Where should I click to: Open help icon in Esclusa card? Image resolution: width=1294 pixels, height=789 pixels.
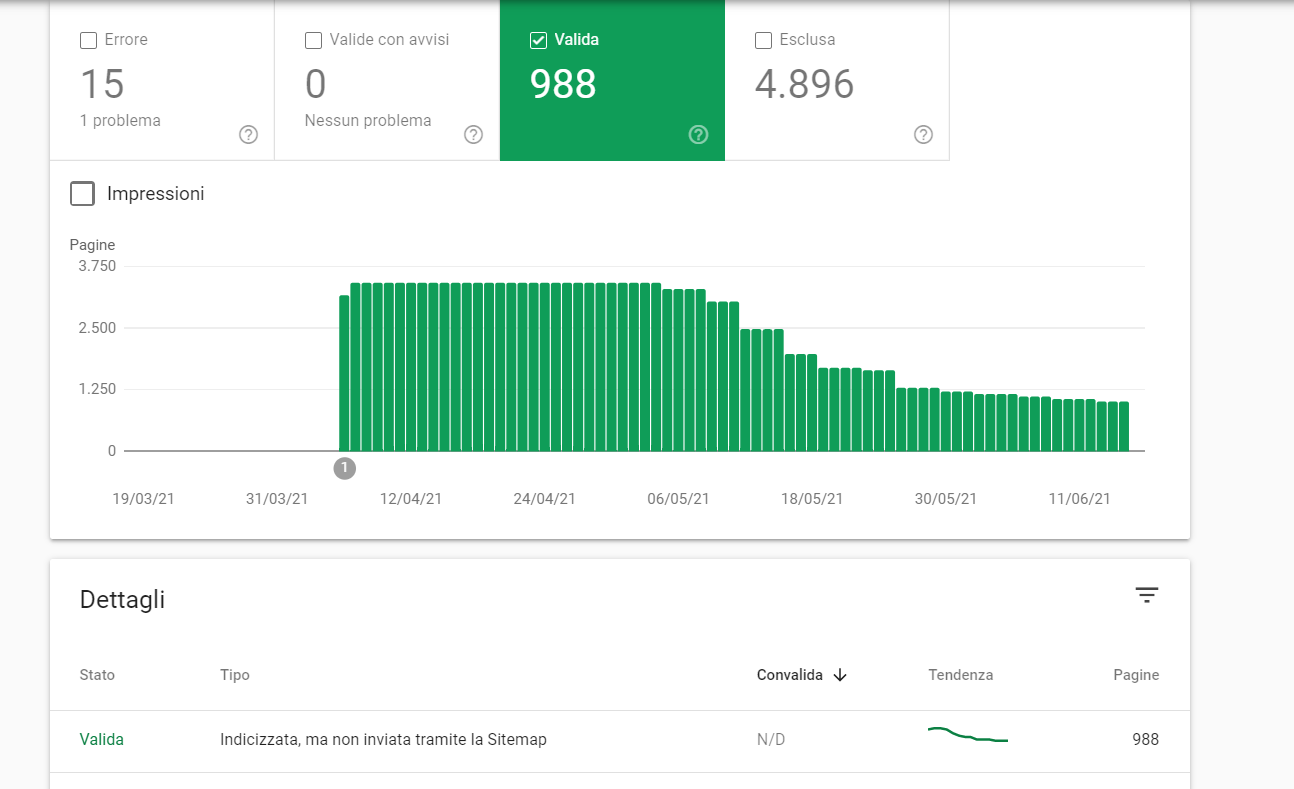tap(924, 135)
